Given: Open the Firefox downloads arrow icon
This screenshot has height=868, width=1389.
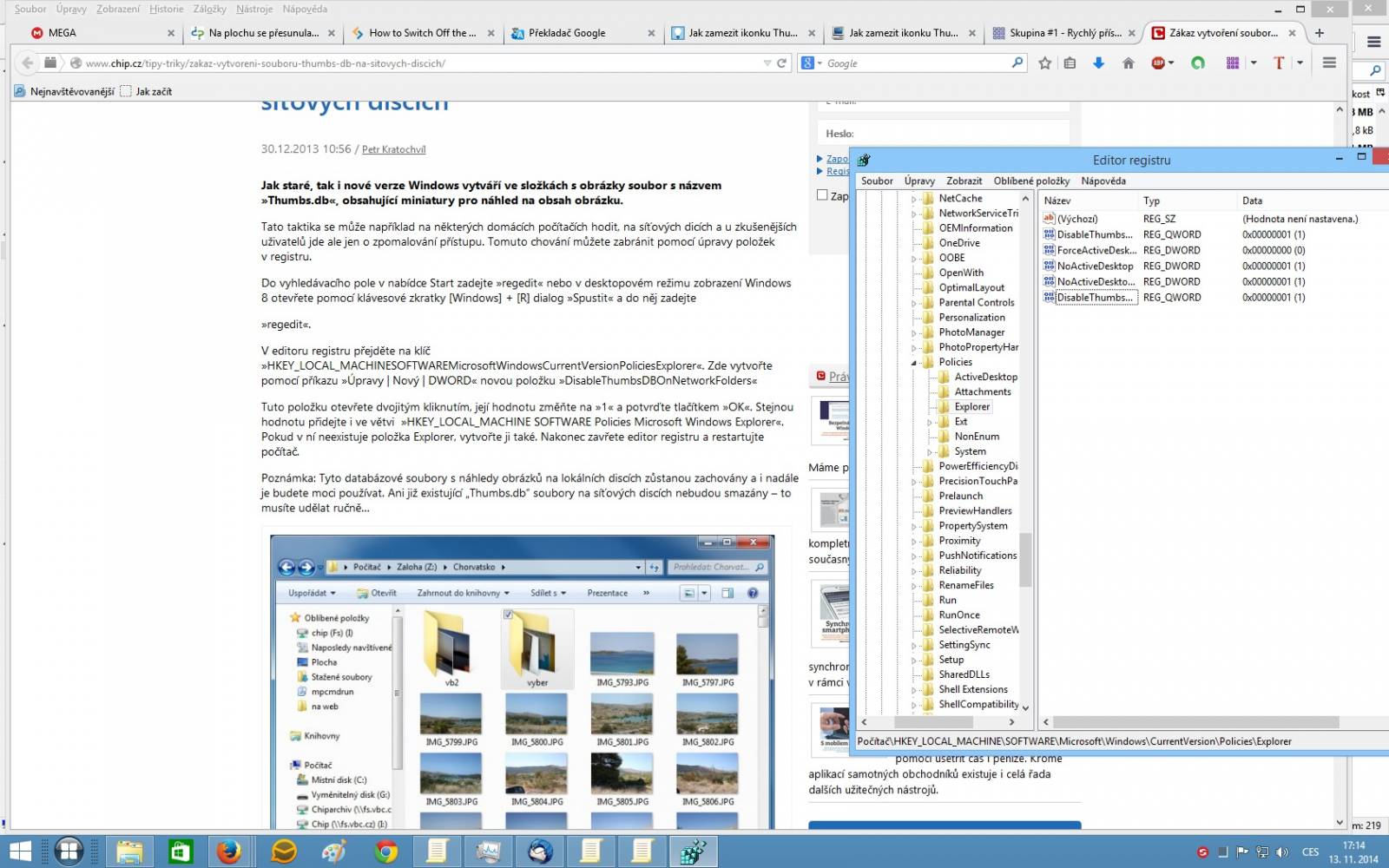Looking at the screenshot, I should [x=1098, y=63].
